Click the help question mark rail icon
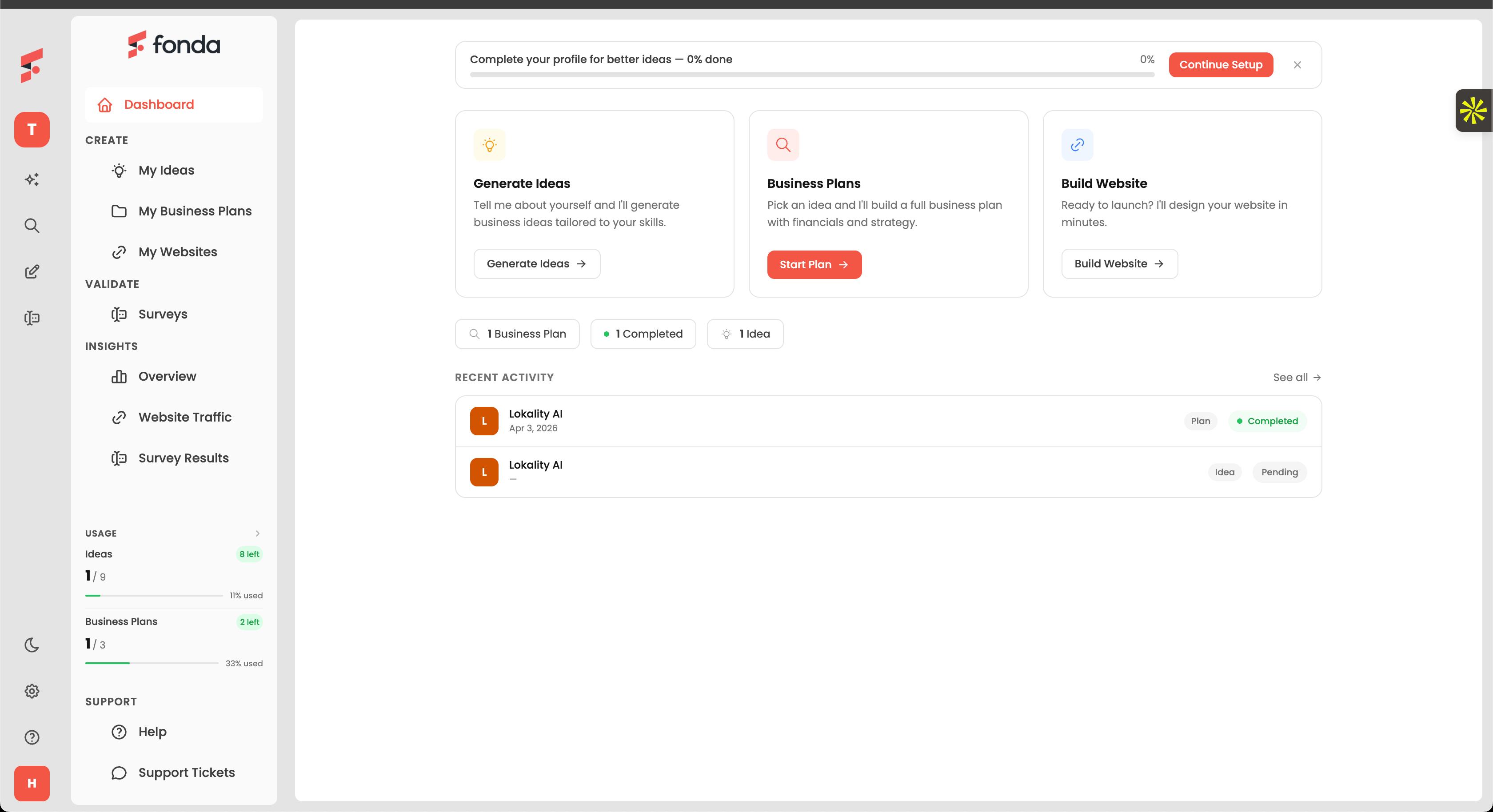 [x=32, y=737]
